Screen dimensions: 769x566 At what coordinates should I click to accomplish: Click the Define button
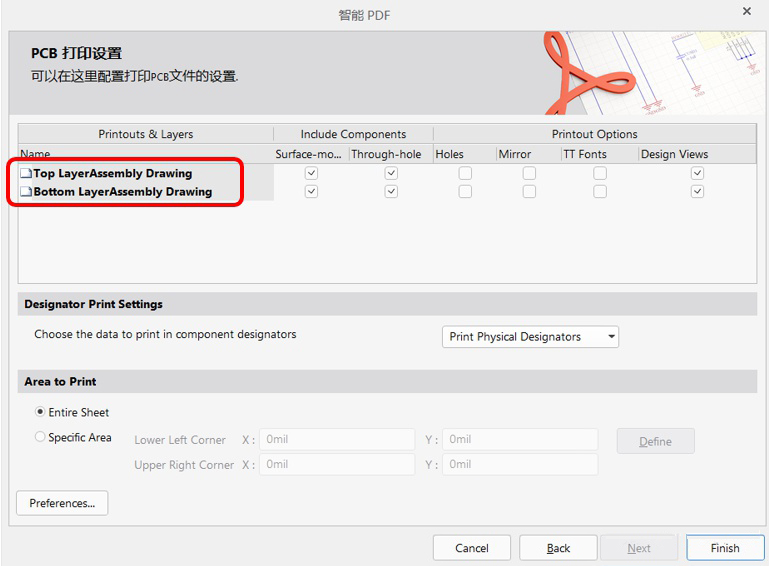point(655,441)
